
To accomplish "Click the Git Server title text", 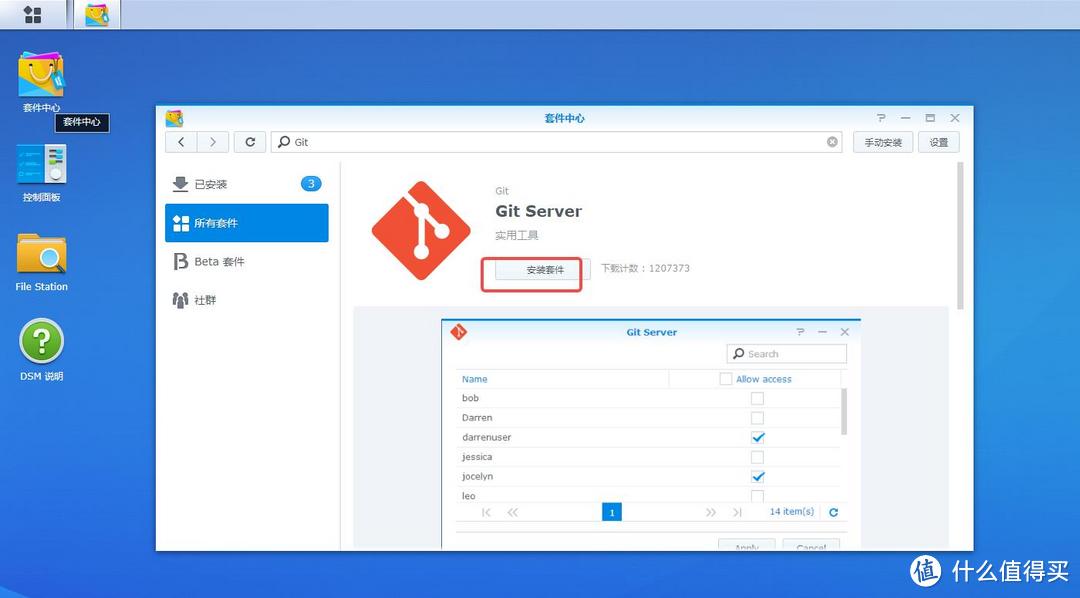I will click(x=539, y=212).
